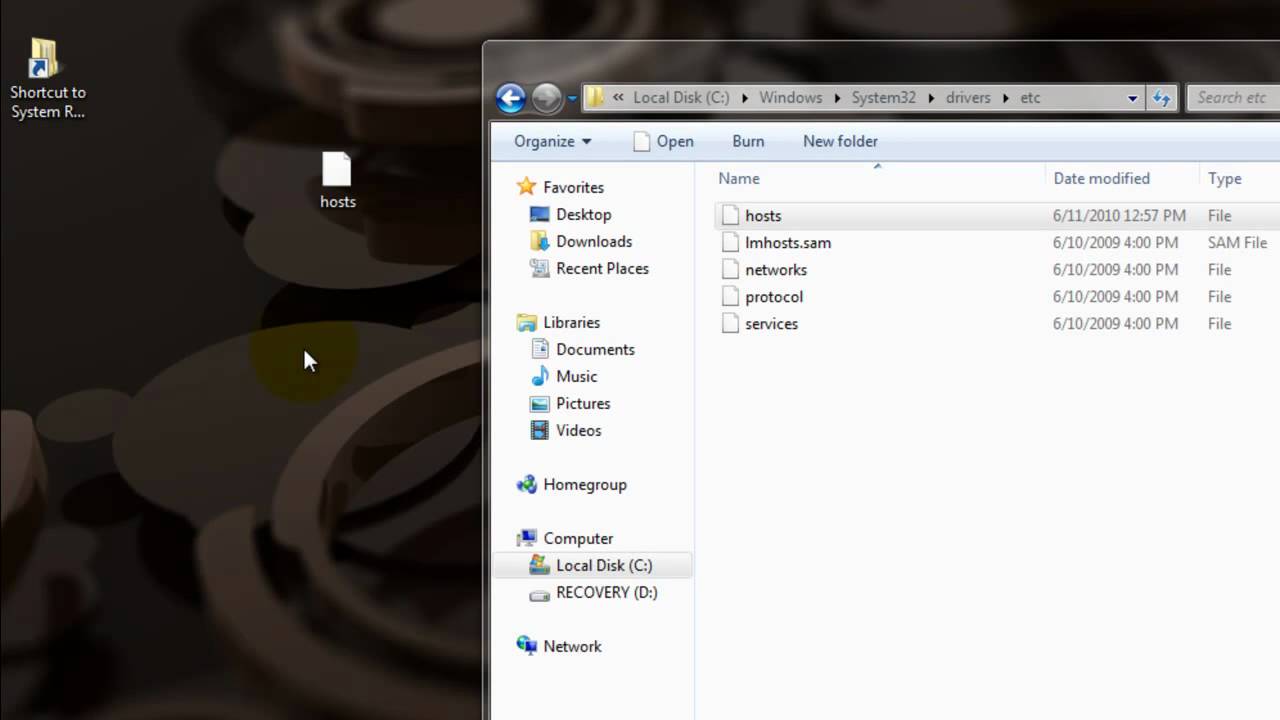
Task: Click the Recent Places icon
Action: pos(539,268)
